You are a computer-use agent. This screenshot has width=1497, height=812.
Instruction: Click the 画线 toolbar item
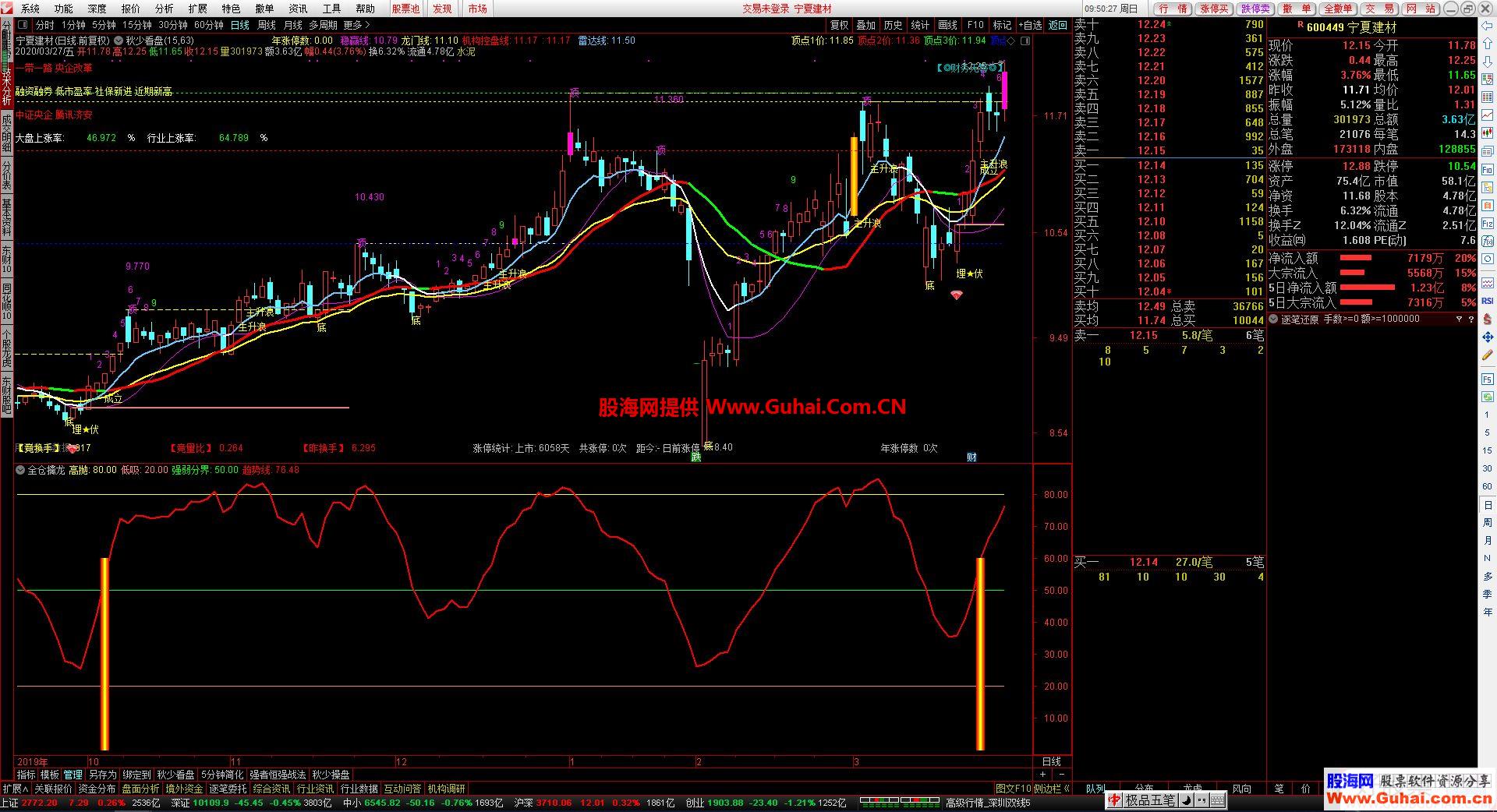coord(947,25)
